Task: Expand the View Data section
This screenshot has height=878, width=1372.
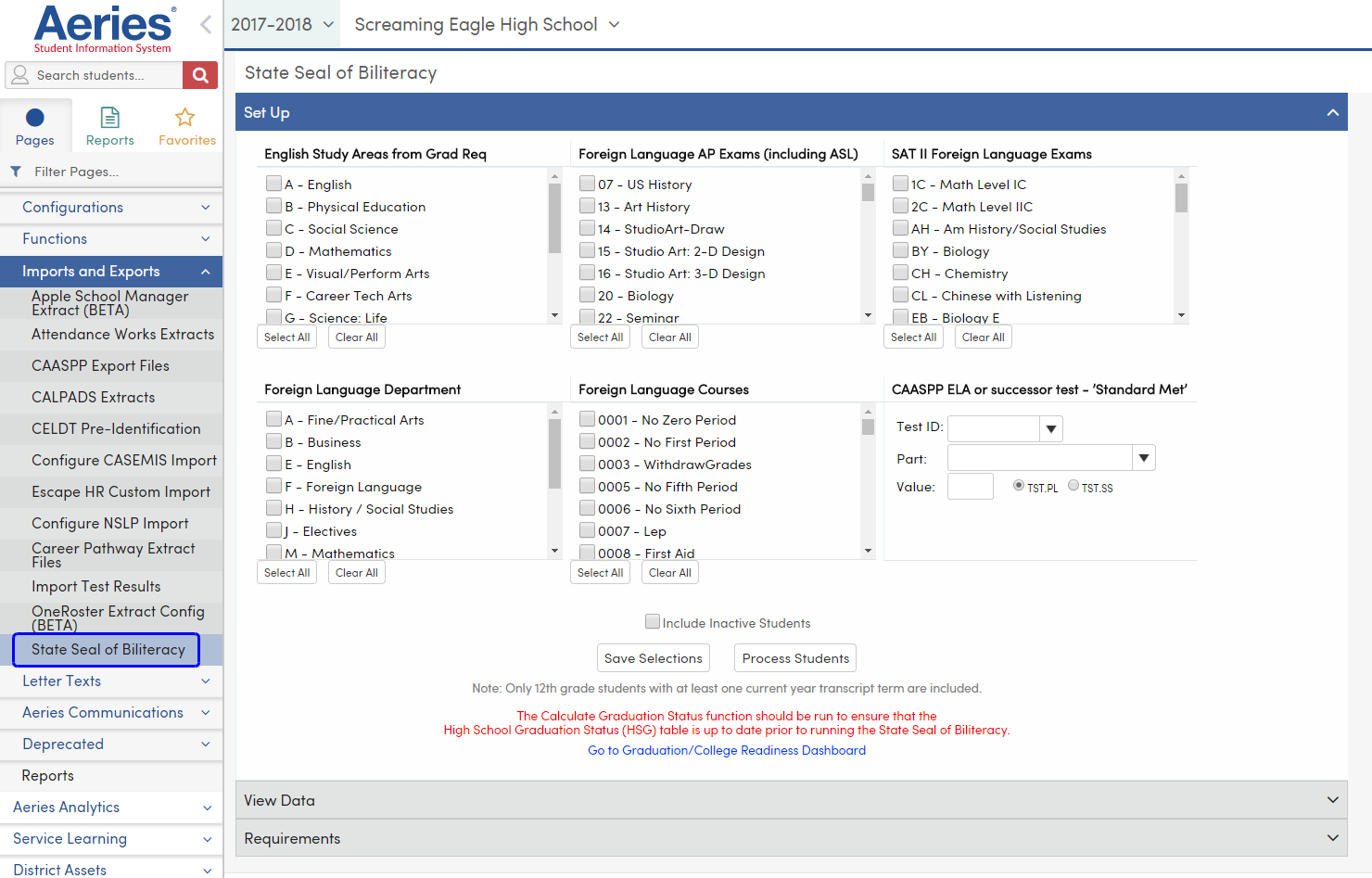Action: [1332, 799]
